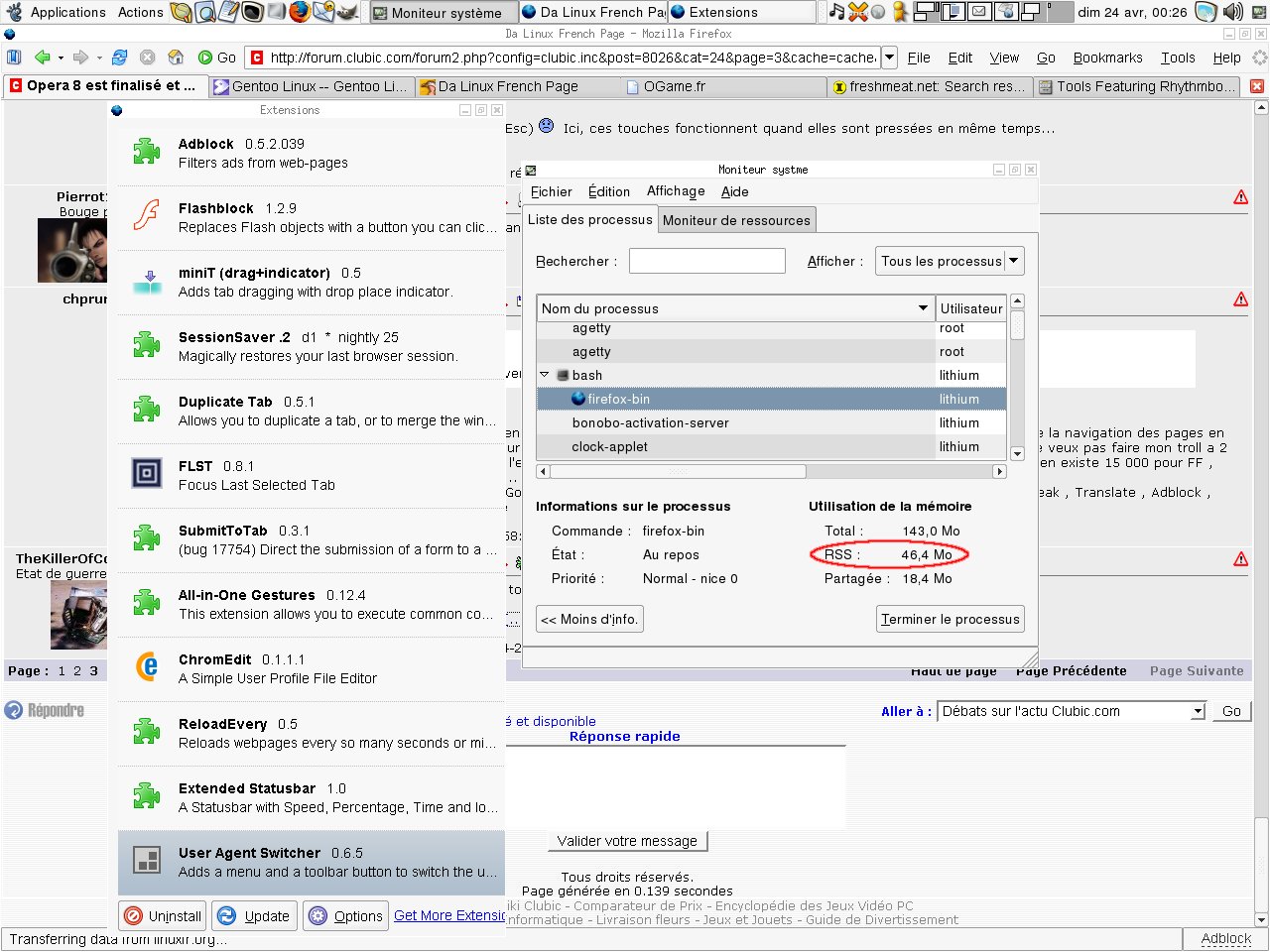
Task: Collapse the bash process tree expander
Action: (544, 375)
